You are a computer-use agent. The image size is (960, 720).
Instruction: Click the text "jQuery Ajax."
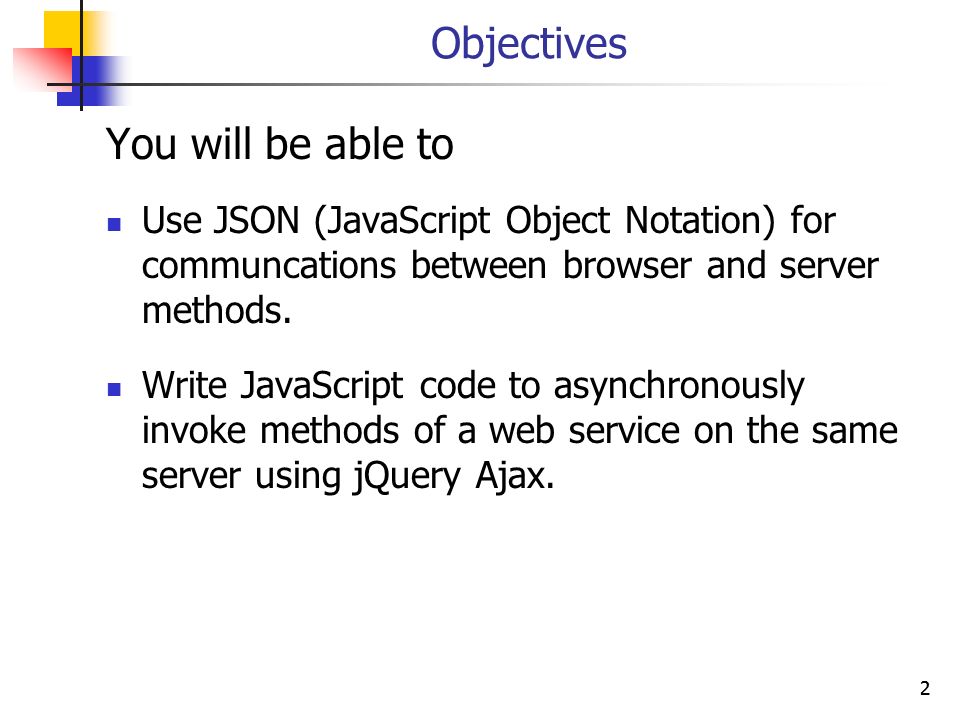pos(454,477)
